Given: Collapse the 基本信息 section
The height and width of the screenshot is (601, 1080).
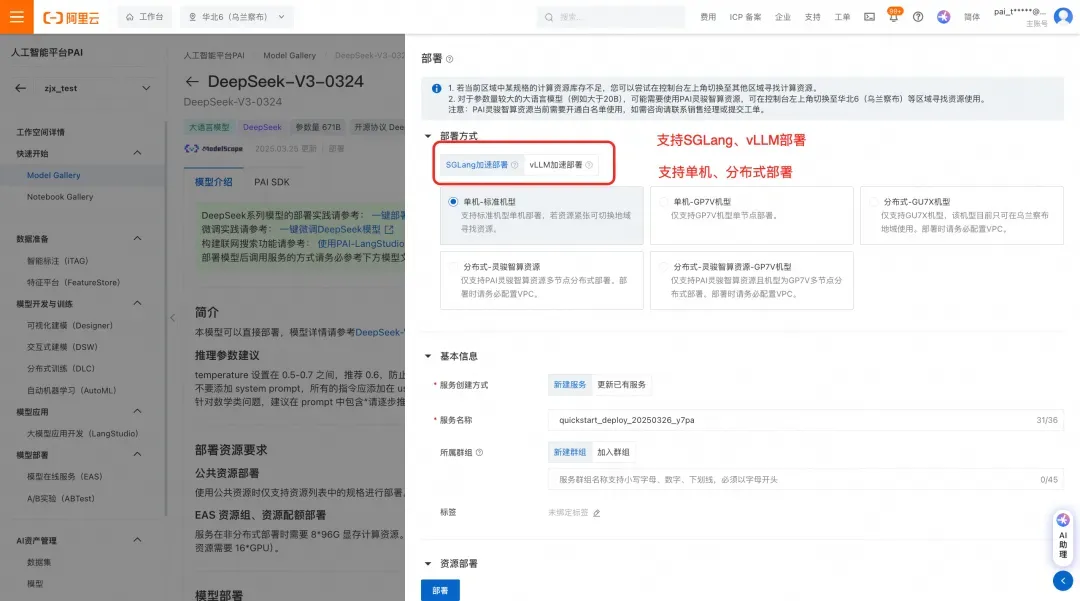Looking at the screenshot, I should coord(428,356).
